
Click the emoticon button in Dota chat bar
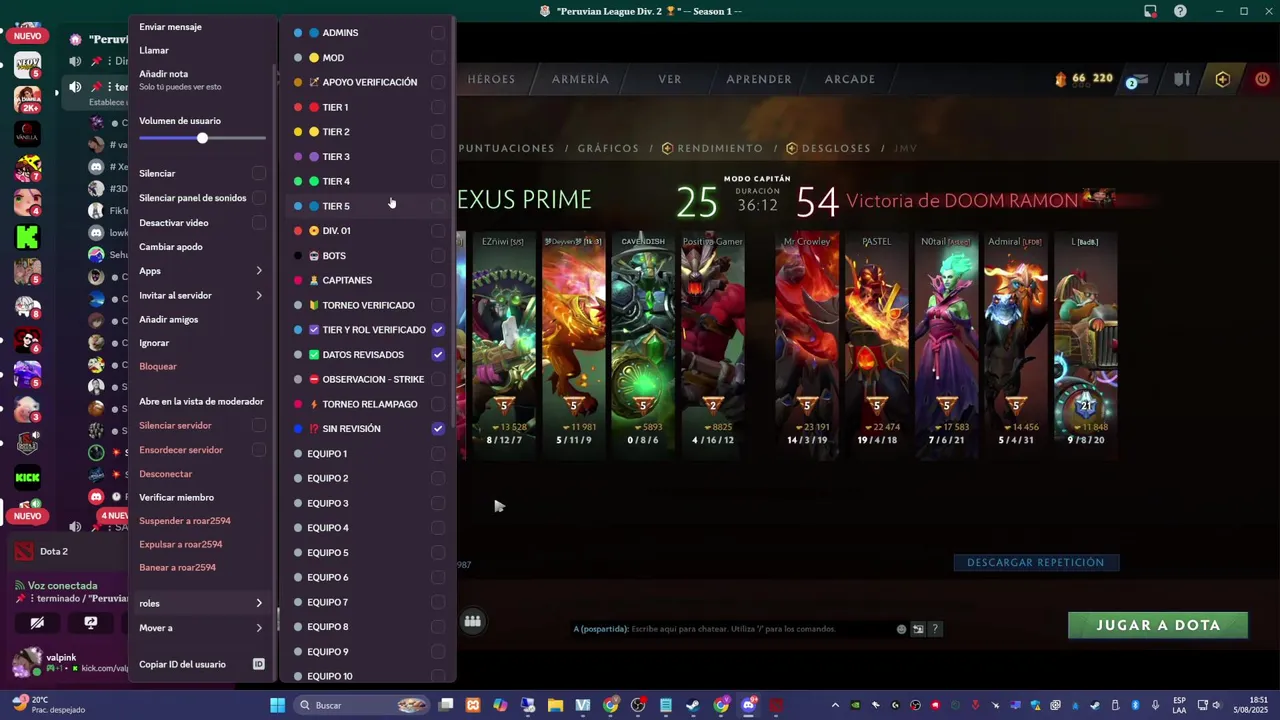click(901, 629)
